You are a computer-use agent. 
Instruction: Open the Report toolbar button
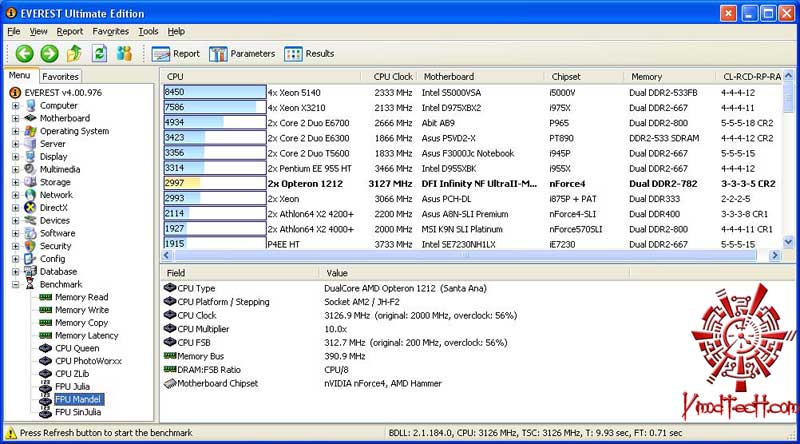[x=176, y=54]
